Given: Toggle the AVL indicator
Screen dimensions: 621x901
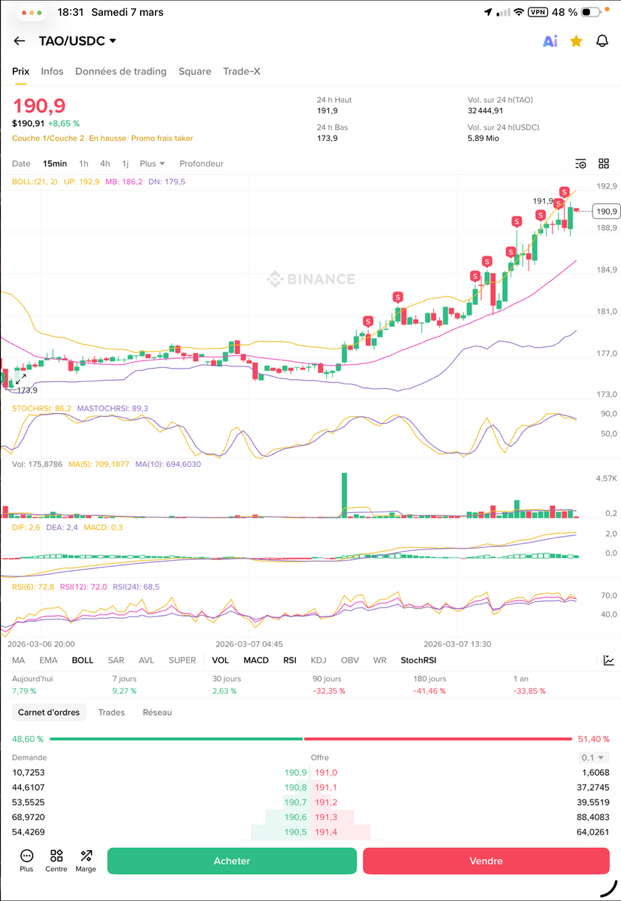Looking at the screenshot, I should [146, 660].
